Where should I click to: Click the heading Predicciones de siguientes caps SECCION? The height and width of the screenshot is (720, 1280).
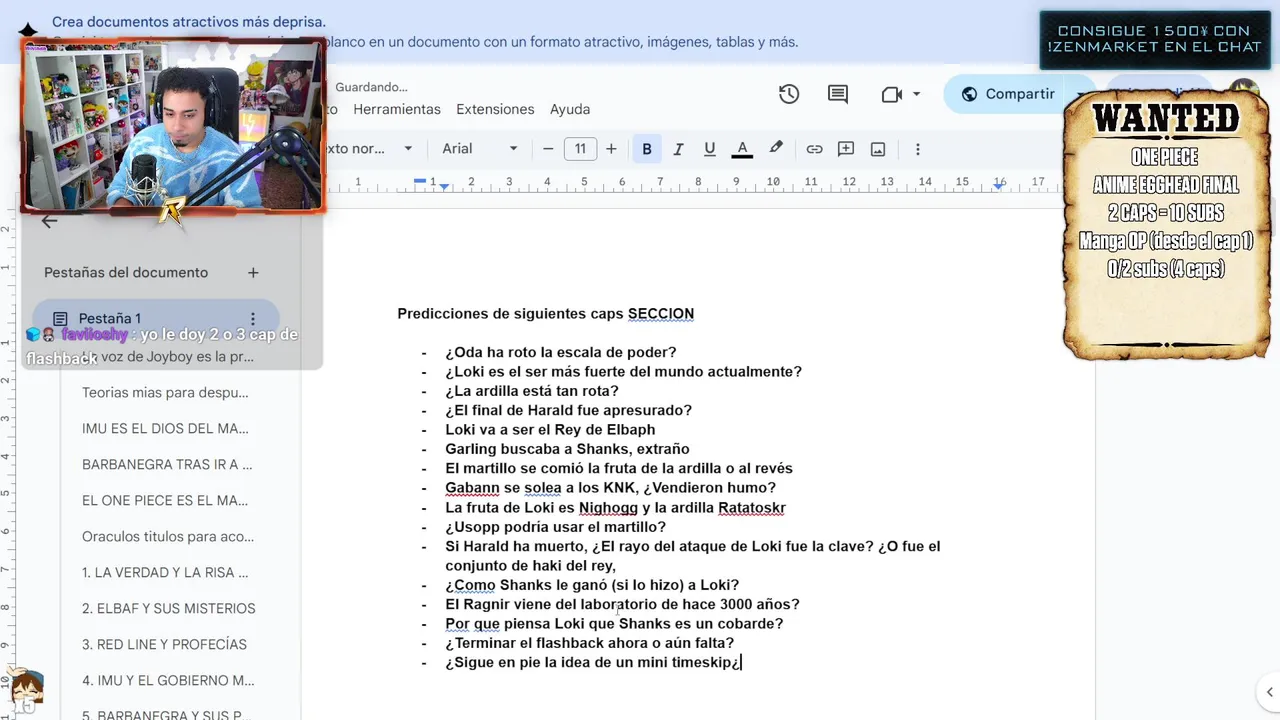coord(545,314)
